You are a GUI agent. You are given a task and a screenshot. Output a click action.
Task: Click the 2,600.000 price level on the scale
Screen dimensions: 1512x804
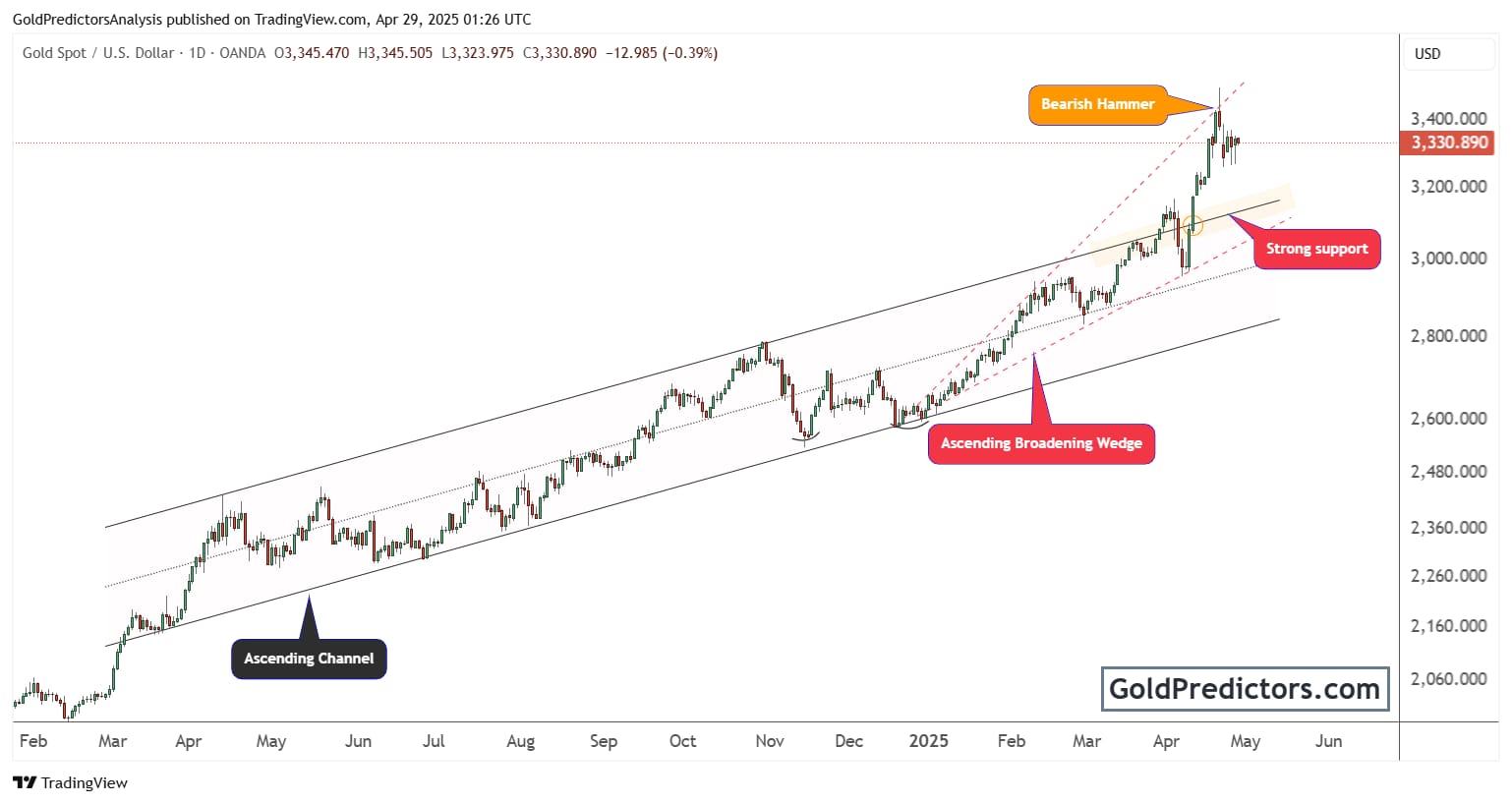[x=1448, y=419]
